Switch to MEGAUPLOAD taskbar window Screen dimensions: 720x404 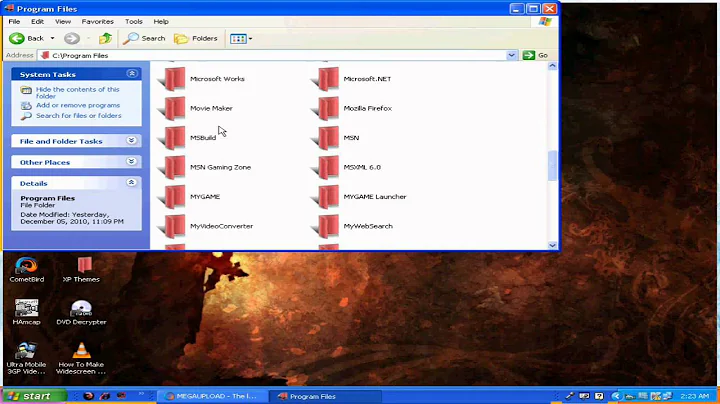coord(213,396)
